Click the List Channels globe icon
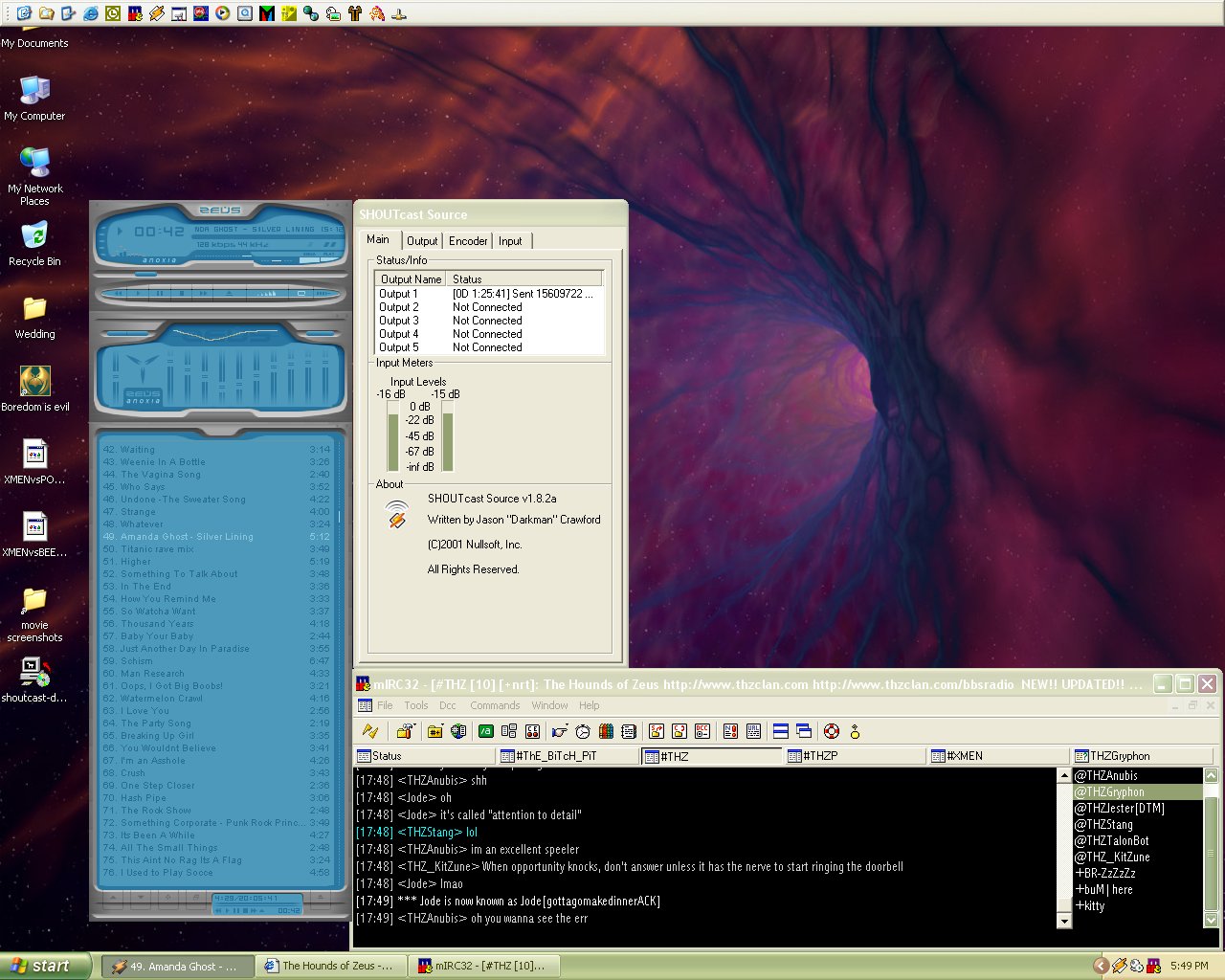Viewport: 1225px width, 980px height. 458,731
